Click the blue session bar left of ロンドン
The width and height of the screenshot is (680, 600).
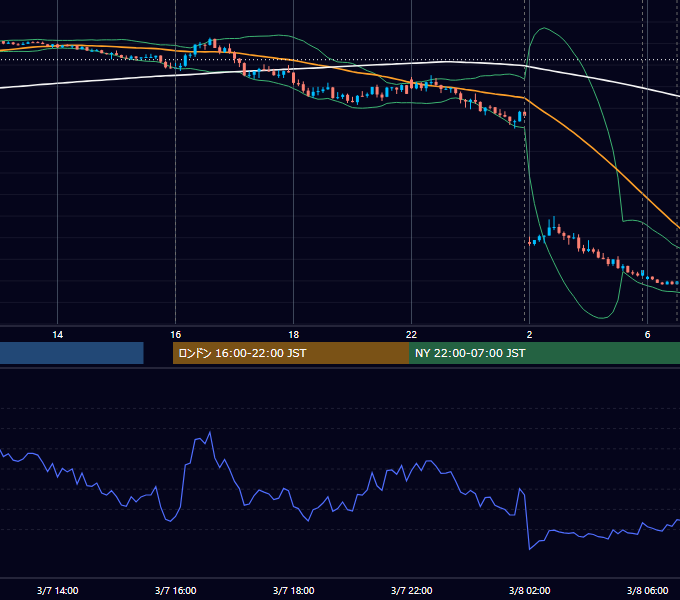[72, 353]
